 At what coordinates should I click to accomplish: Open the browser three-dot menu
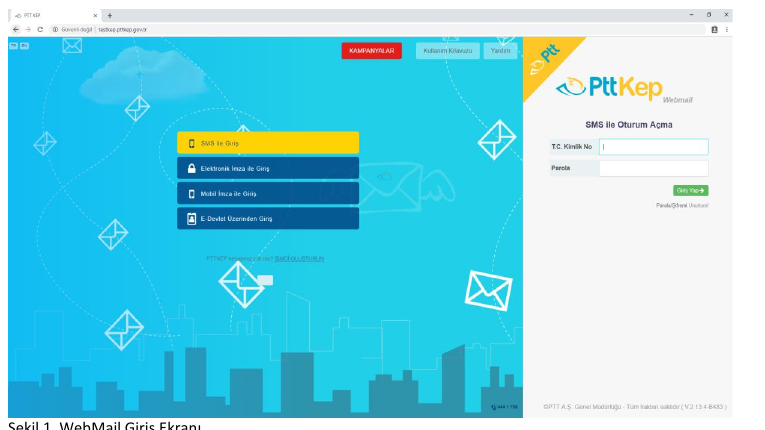pyautogui.click(x=726, y=30)
